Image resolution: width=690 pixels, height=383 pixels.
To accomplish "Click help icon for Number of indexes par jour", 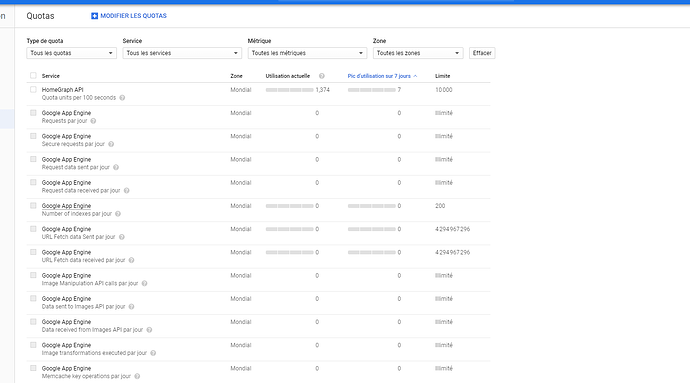I will point(118,214).
